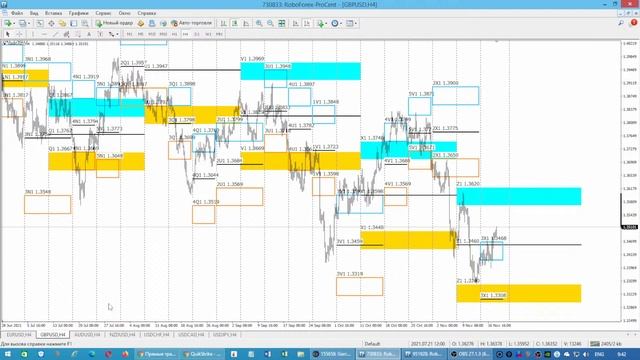
Task: Select the Z1 1.3620 level label
Action: [x=468, y=184]
